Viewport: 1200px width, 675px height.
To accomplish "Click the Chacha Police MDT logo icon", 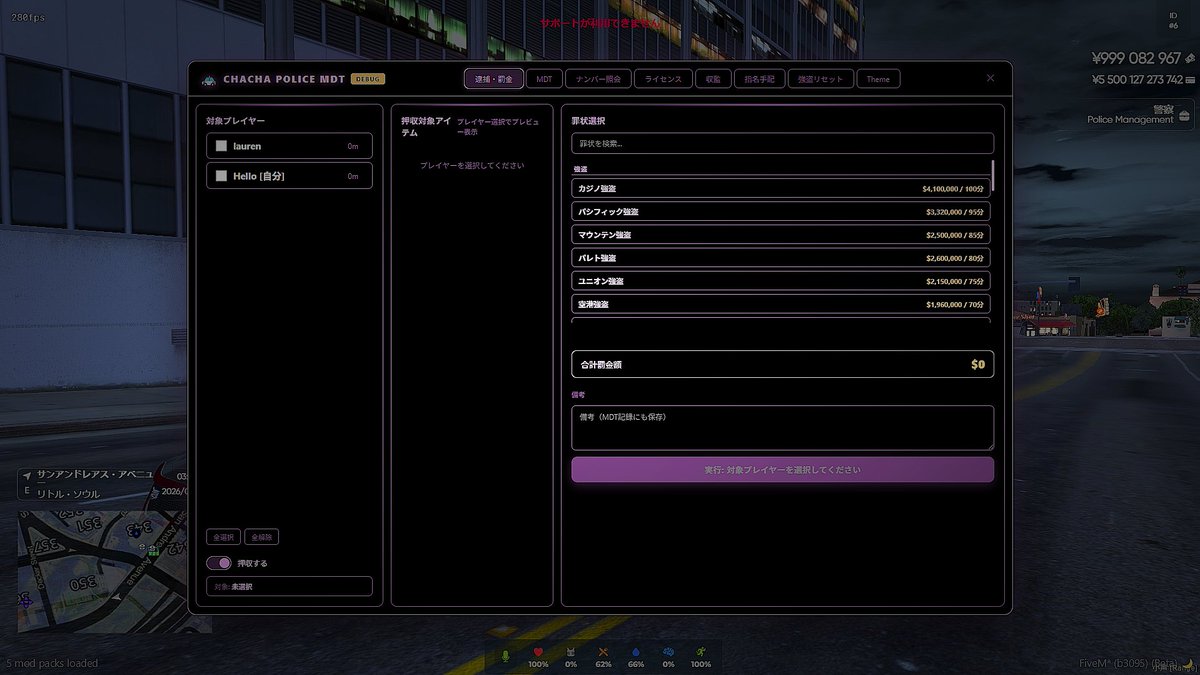I will point(208,79).
